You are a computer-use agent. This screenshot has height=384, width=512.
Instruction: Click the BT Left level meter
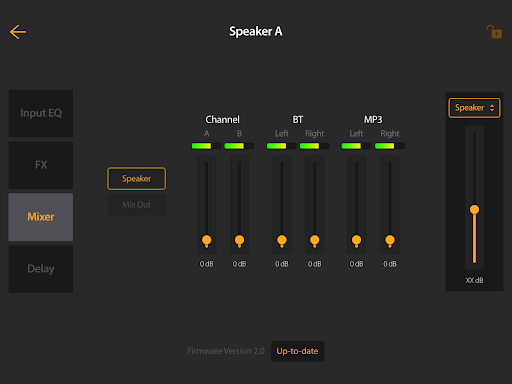coord(281,146)
